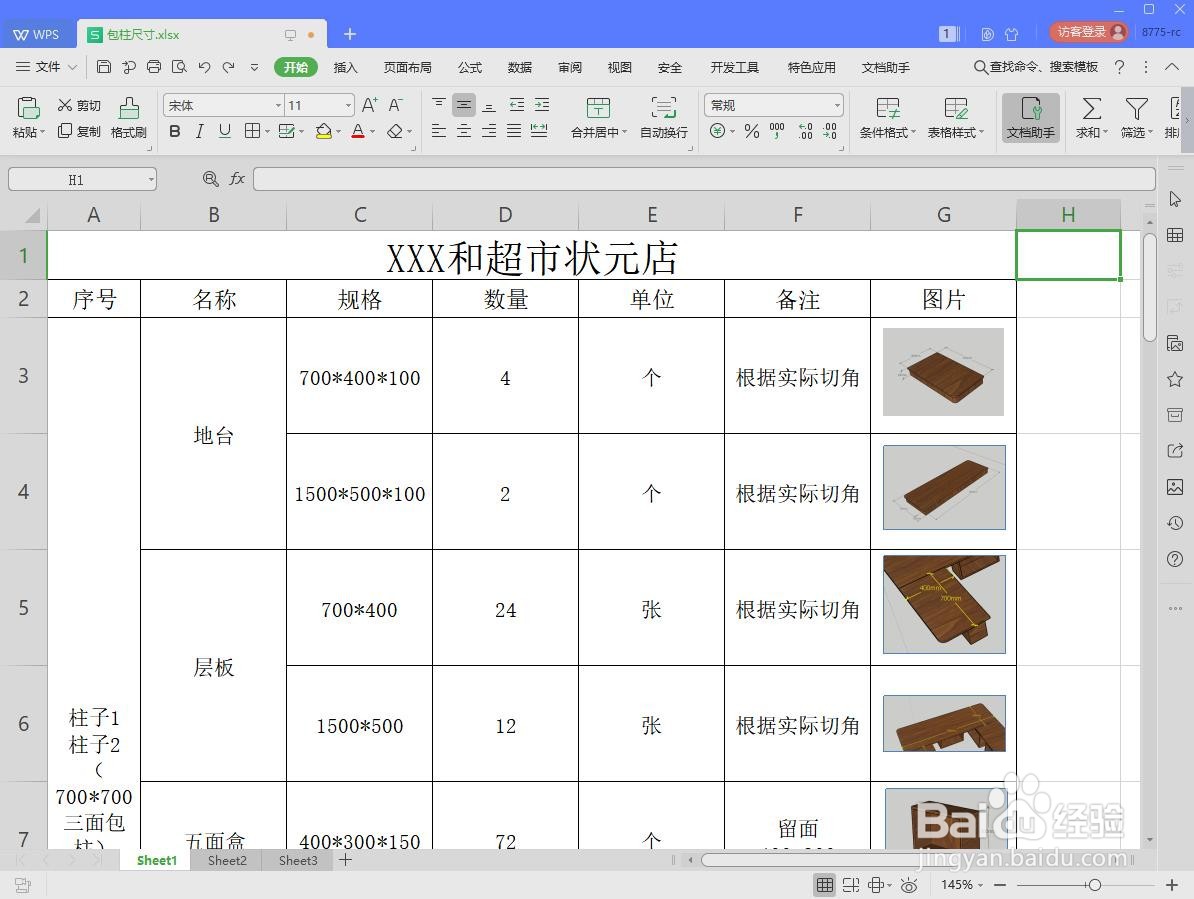Viewport: 1194px width, 899px height.
Task: Center text horizontally
Action: coord(464,131)
